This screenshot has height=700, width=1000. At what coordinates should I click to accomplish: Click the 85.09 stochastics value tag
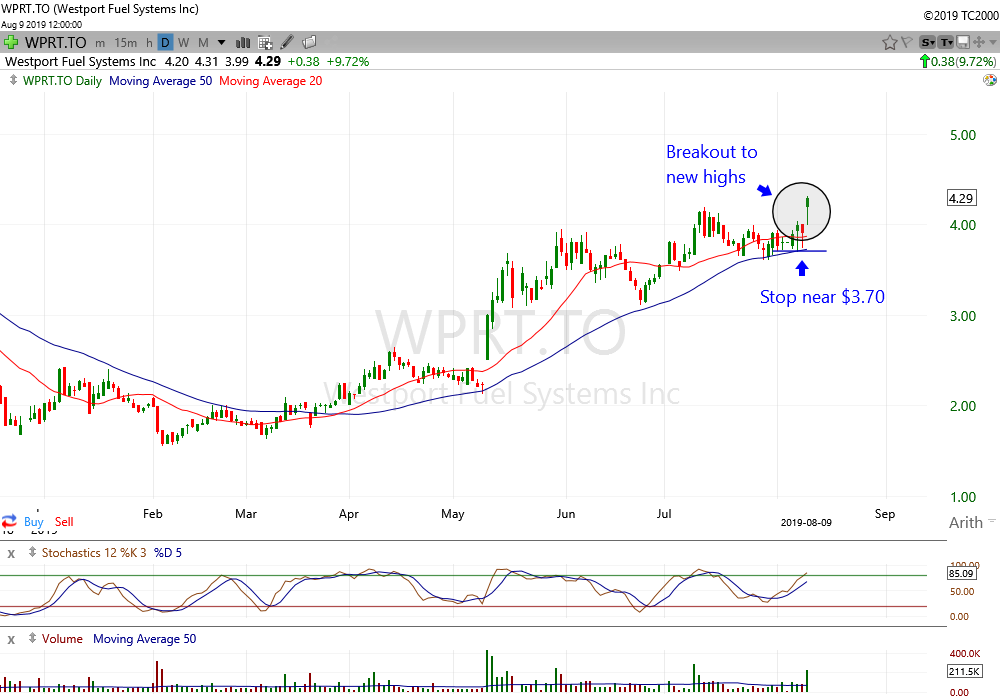pyautogui.click(x=960, y=573)
